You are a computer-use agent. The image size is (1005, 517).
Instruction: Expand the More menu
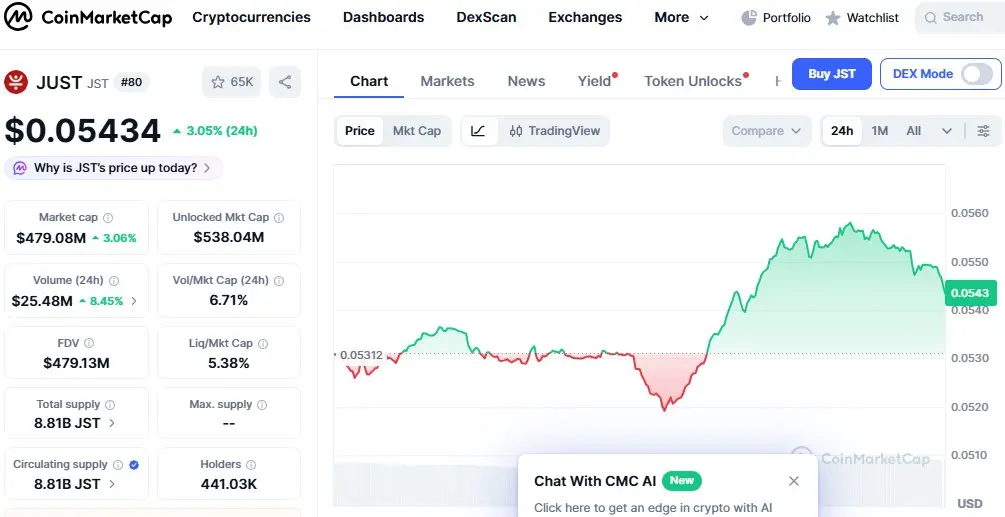click(x=681, y=18)
